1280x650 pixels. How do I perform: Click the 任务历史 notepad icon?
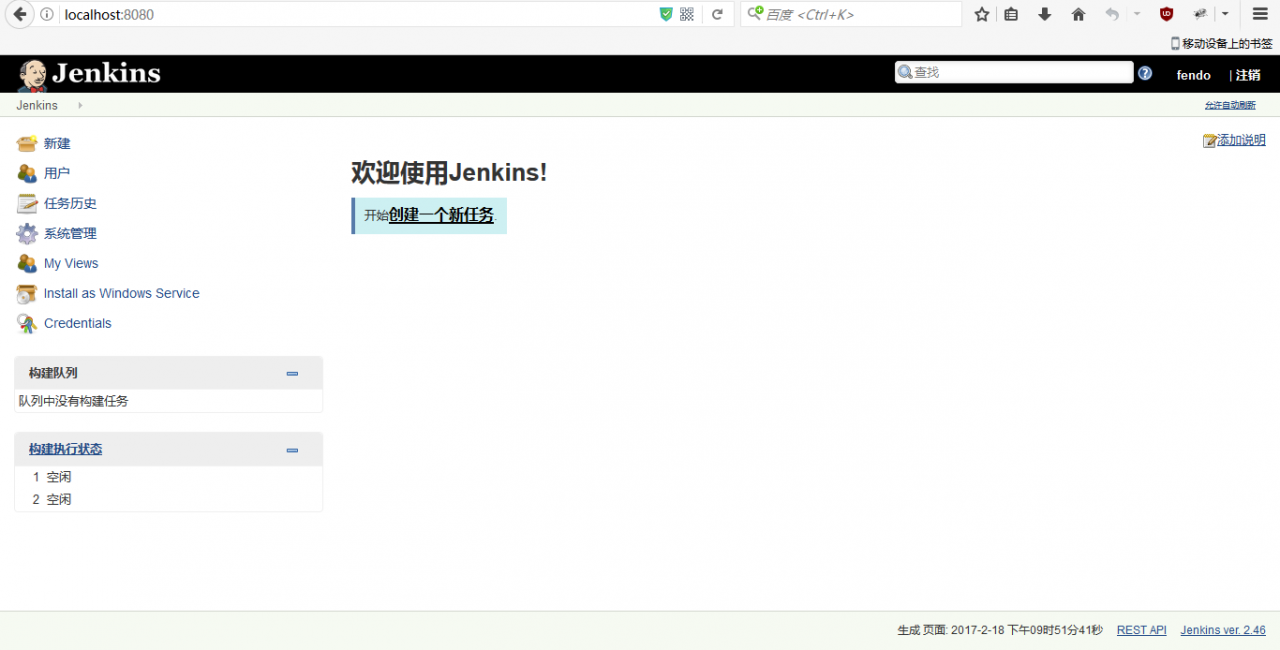(x=27, y=203)
